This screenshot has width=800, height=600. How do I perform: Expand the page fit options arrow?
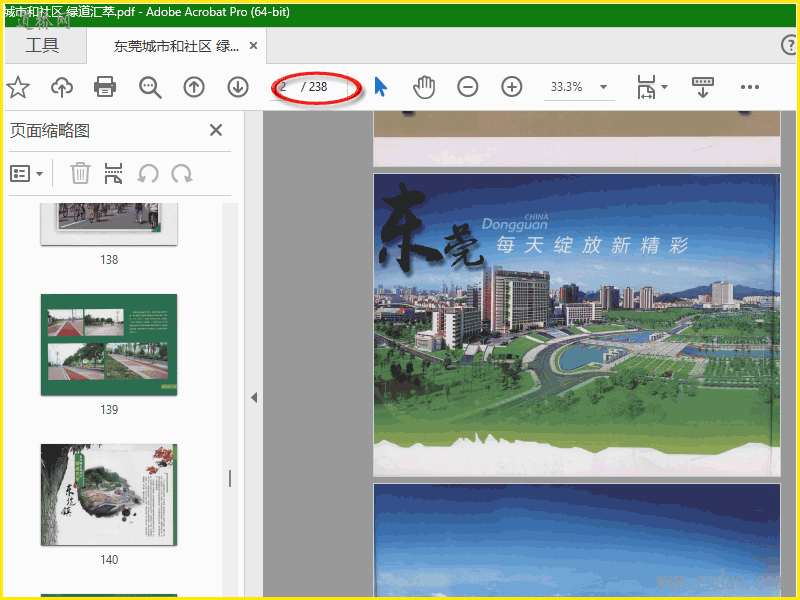coord(664,87)
